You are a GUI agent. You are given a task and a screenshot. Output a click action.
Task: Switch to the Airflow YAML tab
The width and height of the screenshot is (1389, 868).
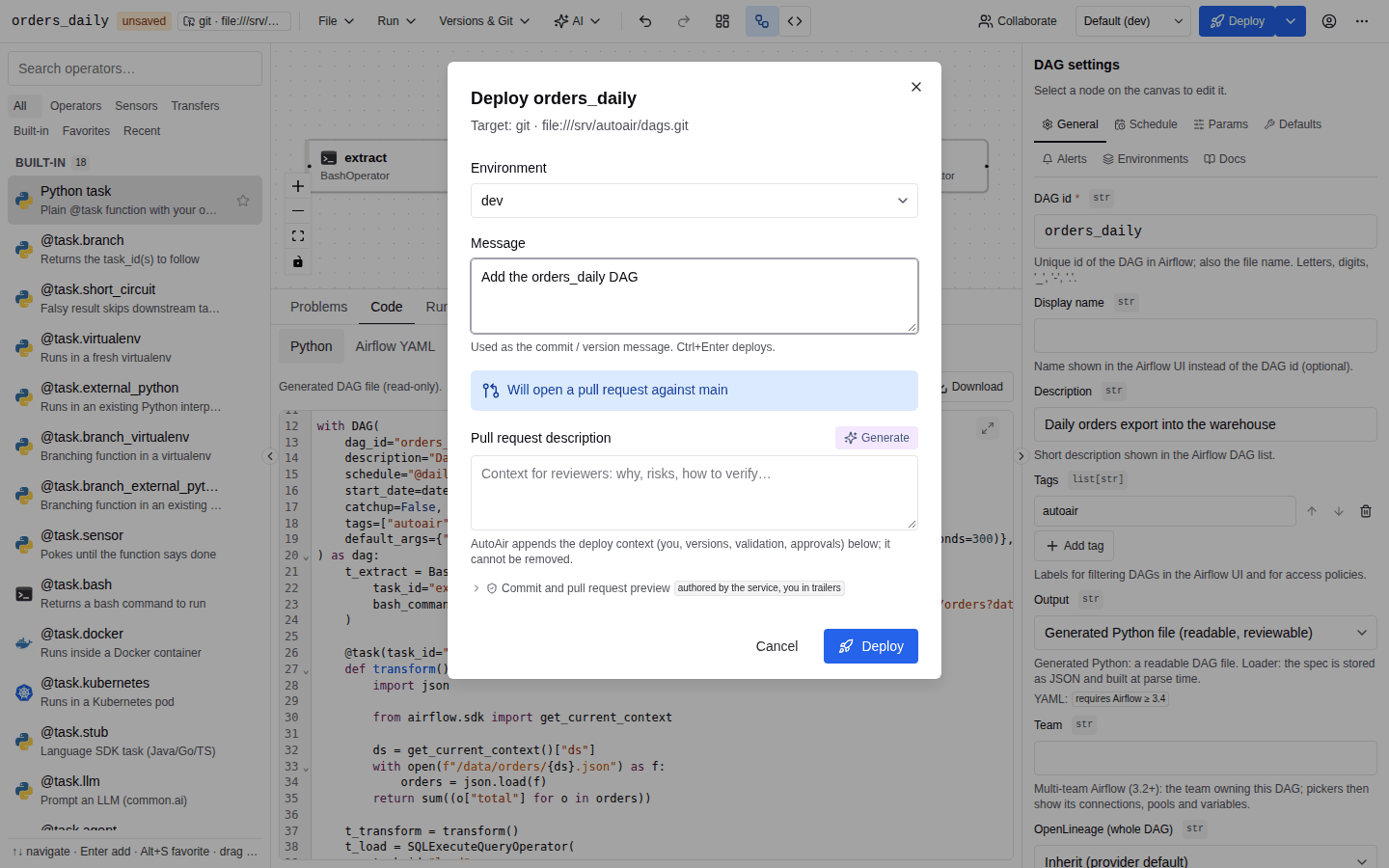[395, 346]
